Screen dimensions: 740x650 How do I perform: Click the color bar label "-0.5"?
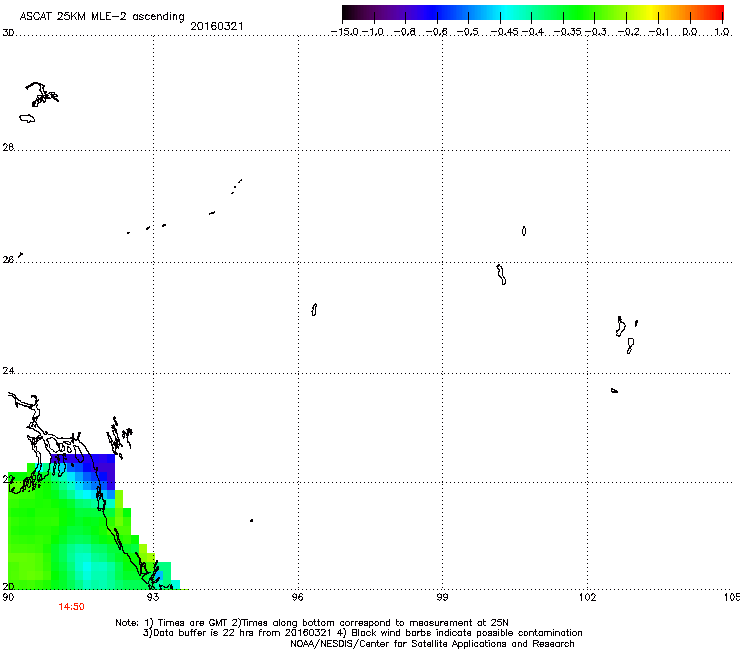pos(468,32)
